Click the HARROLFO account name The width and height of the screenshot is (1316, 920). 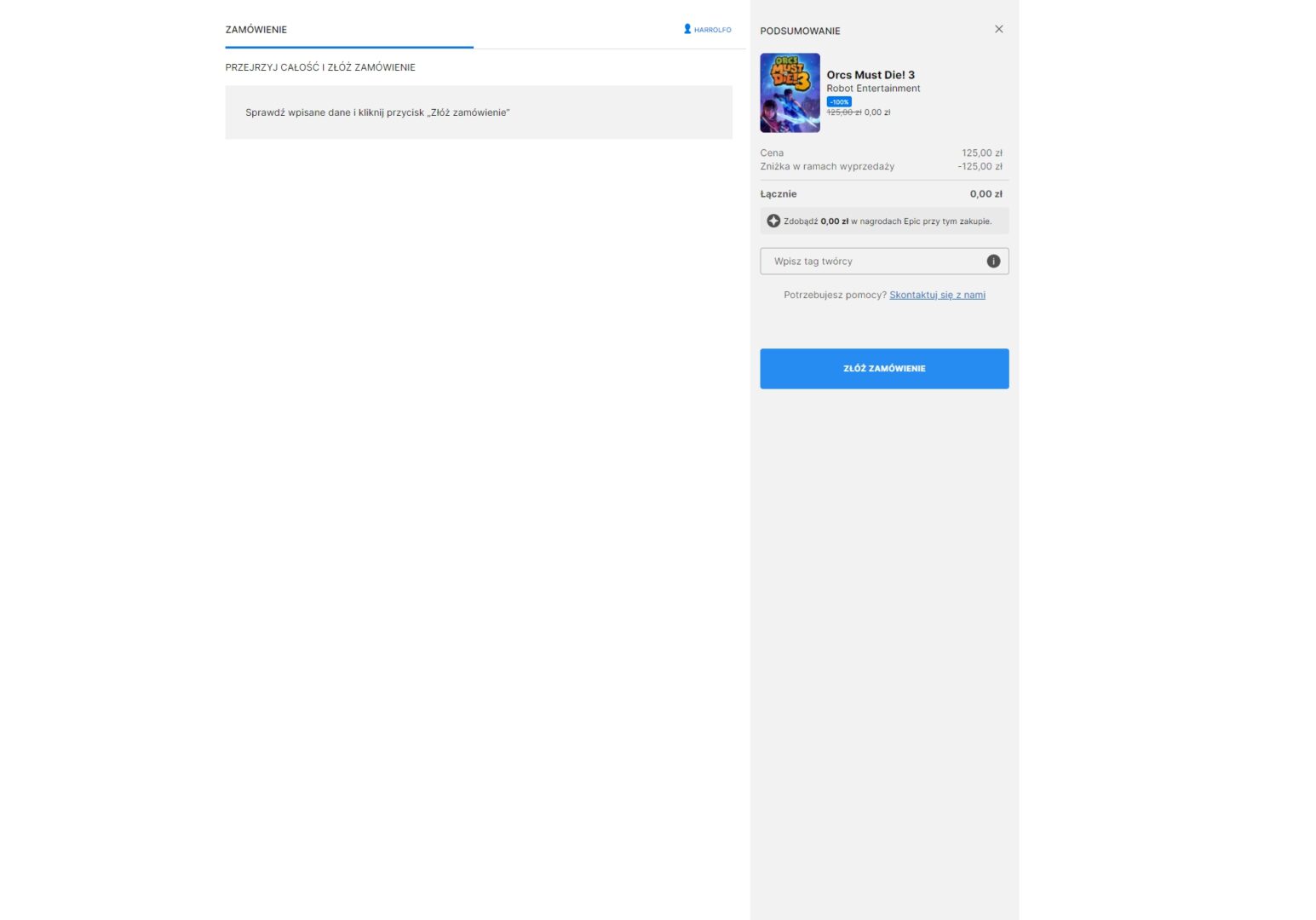[712, 30]
